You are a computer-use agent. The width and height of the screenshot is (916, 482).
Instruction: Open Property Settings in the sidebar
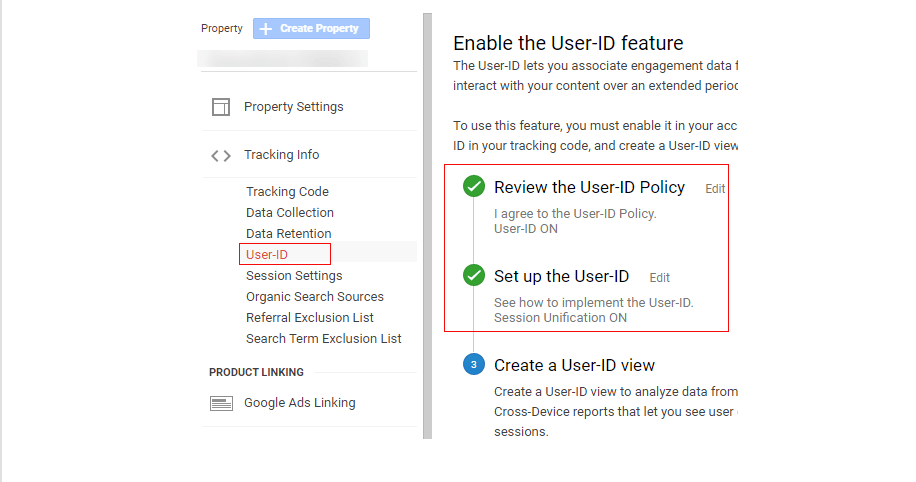[293, 107]
